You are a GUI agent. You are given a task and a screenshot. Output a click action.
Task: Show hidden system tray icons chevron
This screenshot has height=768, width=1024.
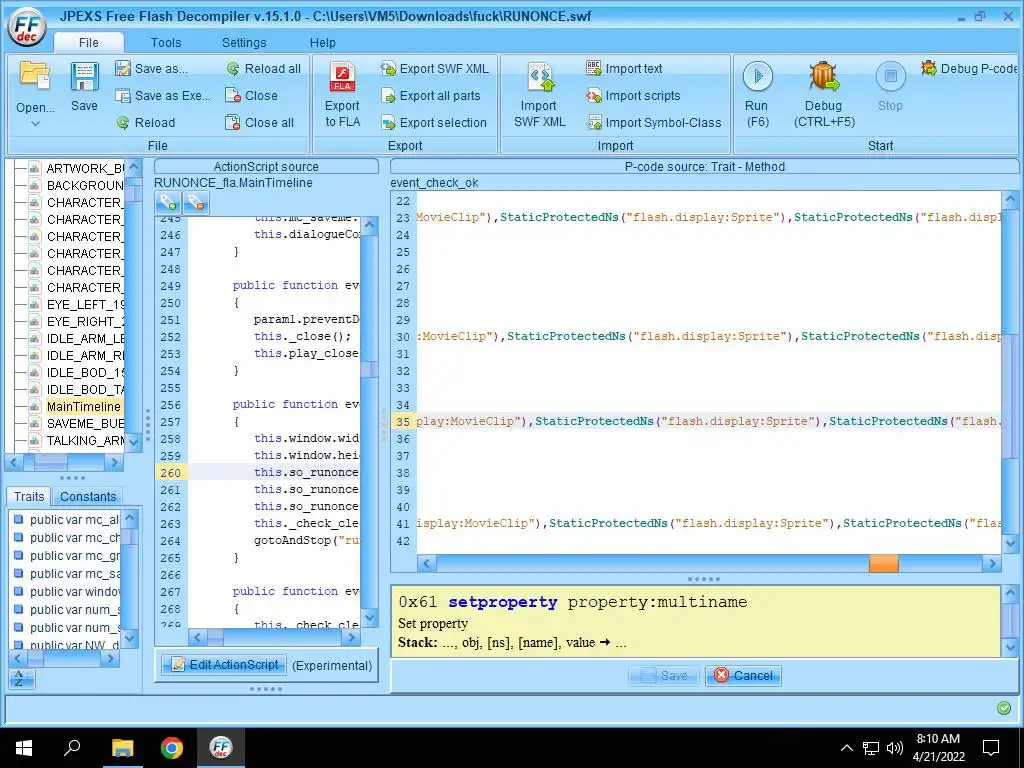(846, 748)
